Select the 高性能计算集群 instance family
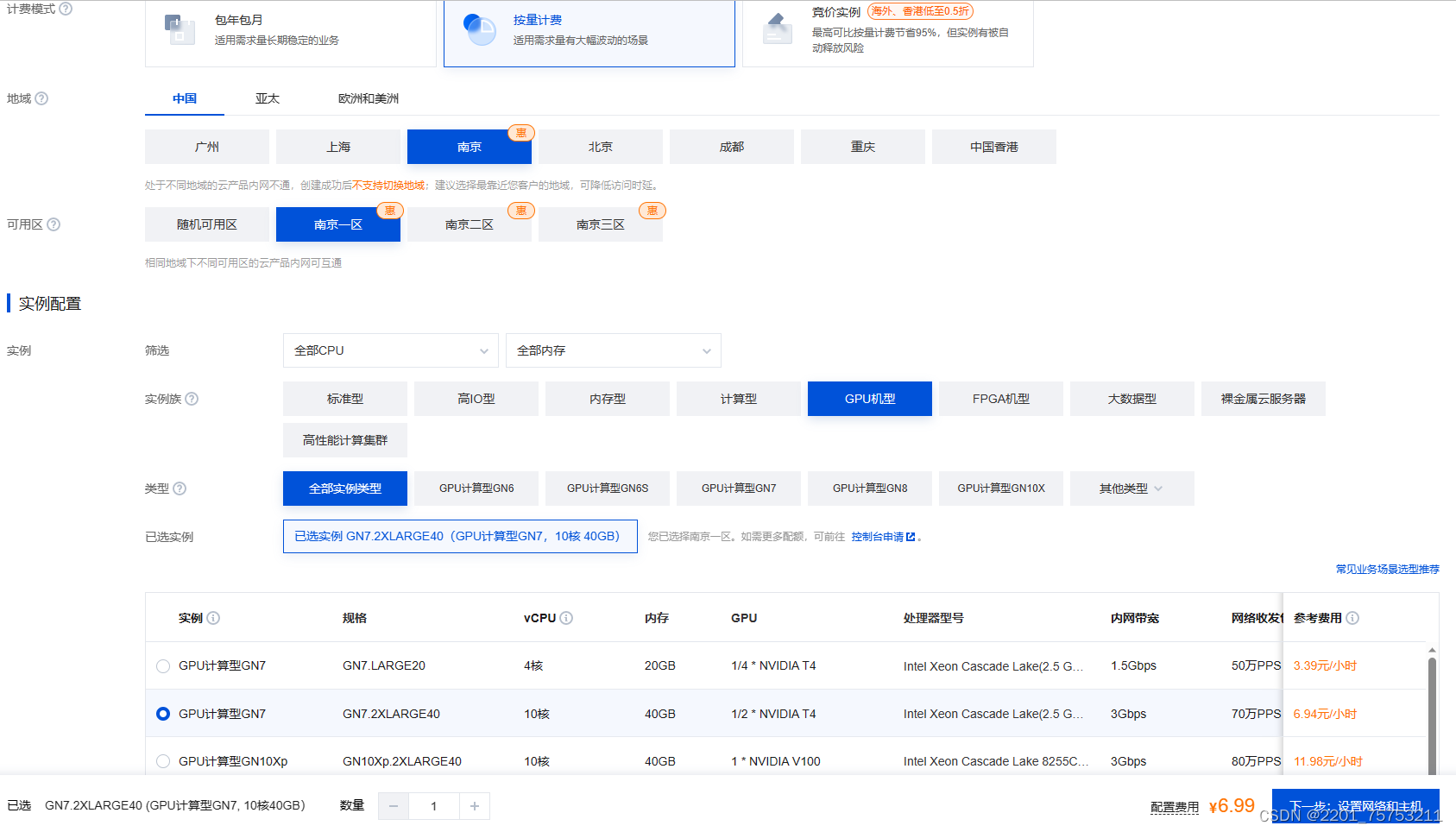The image size is (1456, 832). pyautogui.click(x=345, y=440)
